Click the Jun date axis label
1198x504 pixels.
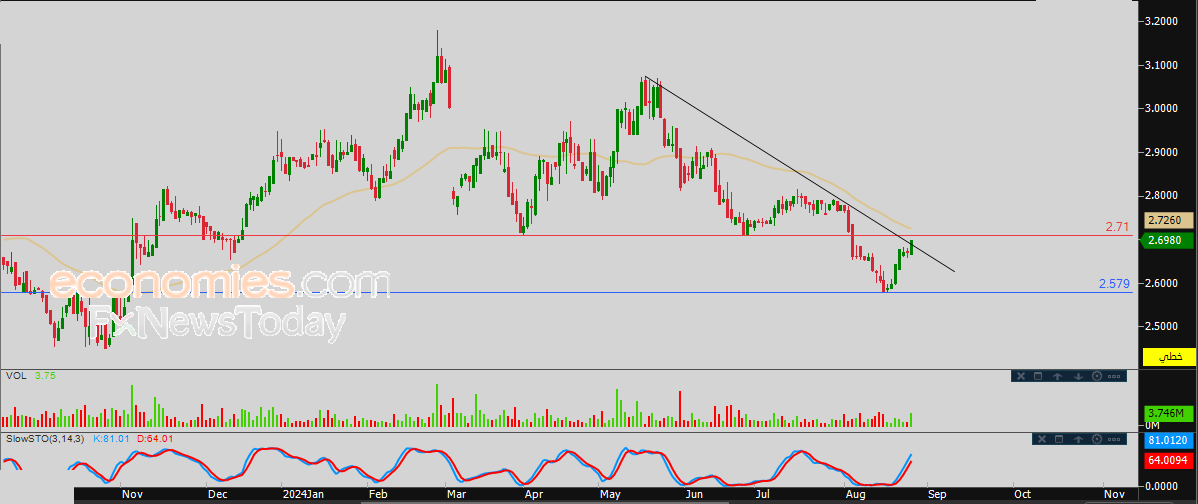694,495
